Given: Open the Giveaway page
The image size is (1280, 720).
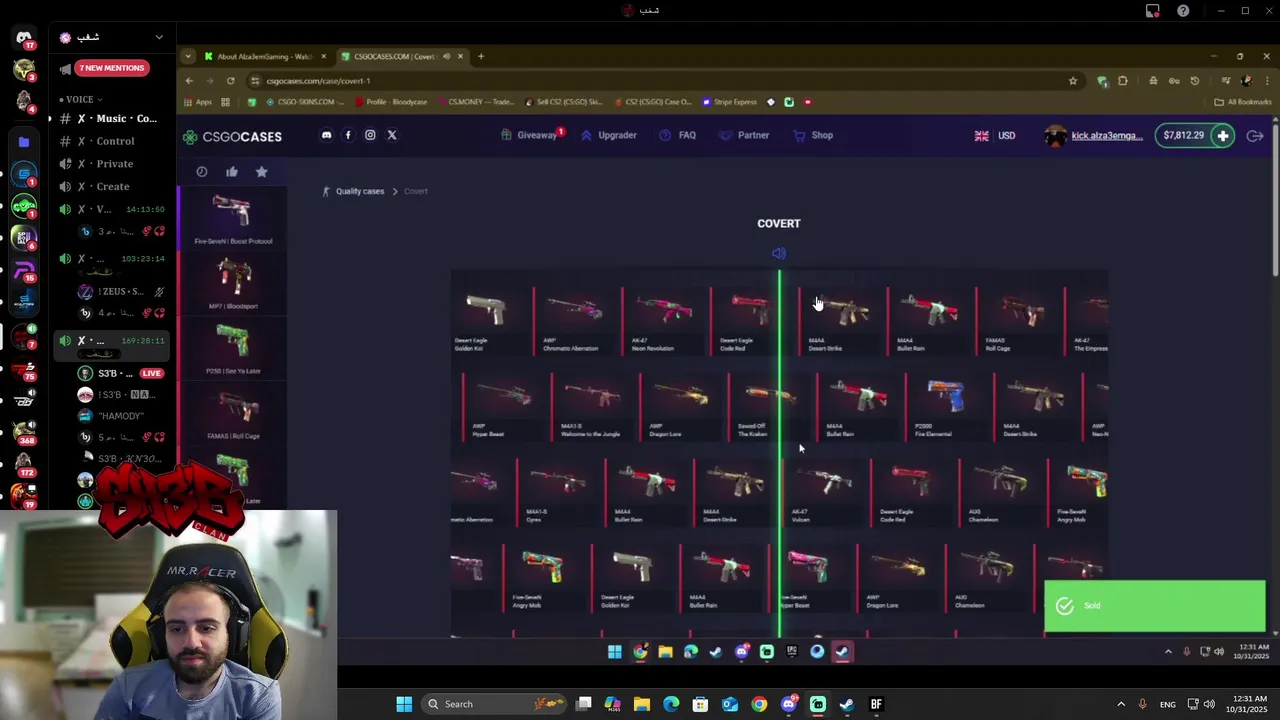Looking at the screenshot, I should tap(530, 135).
